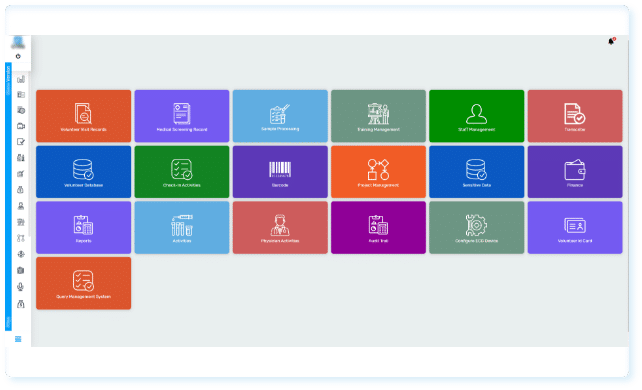Open the Configure ECG Device tile

[x=477, y=228]
